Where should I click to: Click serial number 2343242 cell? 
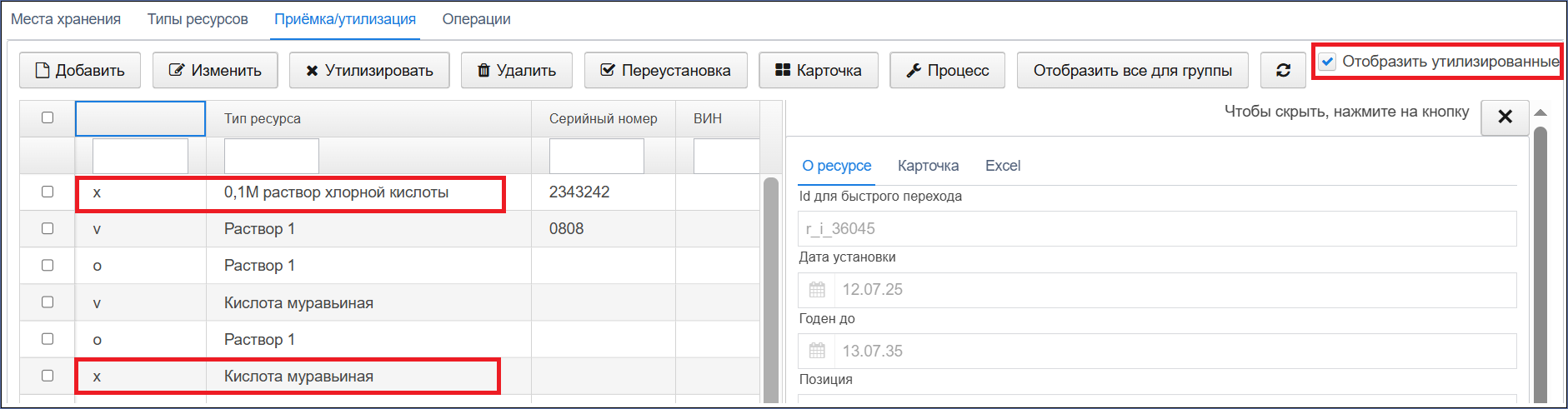(x=603, y=192)
